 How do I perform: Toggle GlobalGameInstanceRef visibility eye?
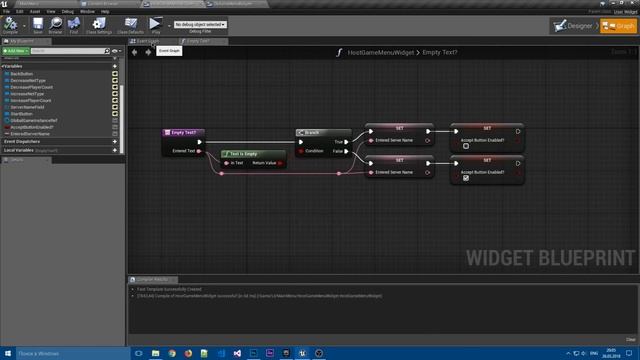115,120
